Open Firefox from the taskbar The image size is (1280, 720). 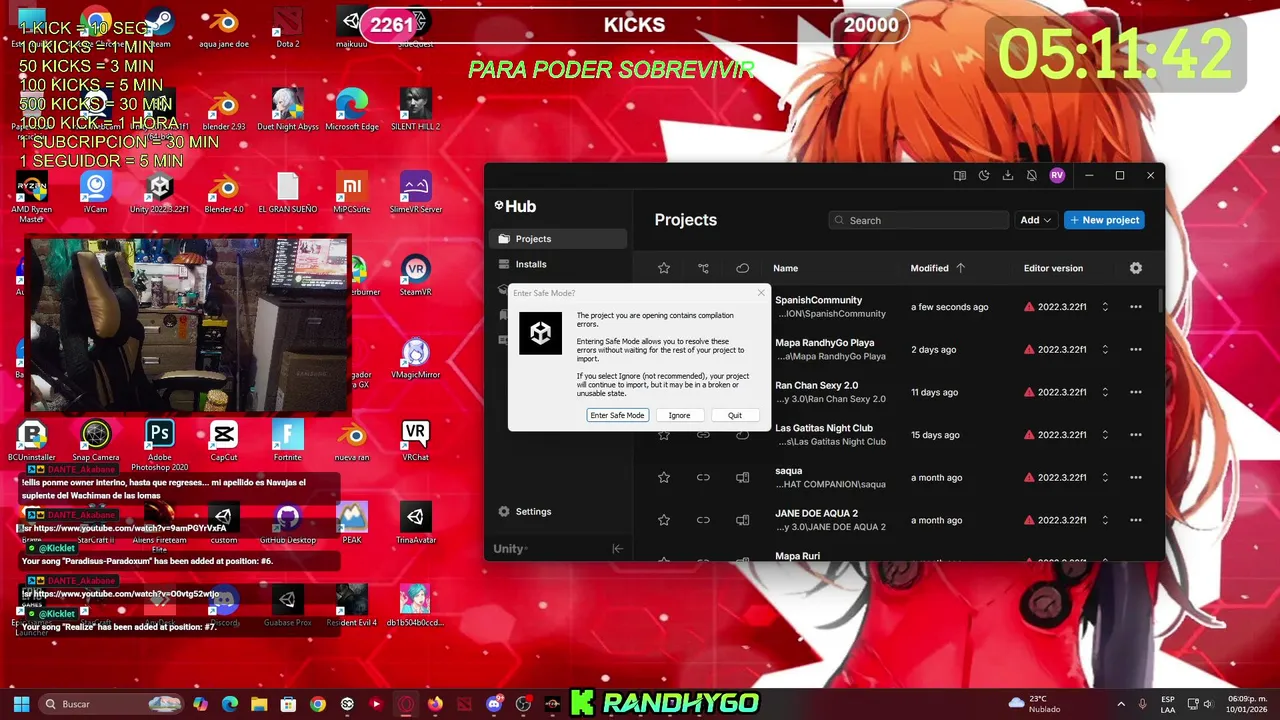[x=434, y=704]
